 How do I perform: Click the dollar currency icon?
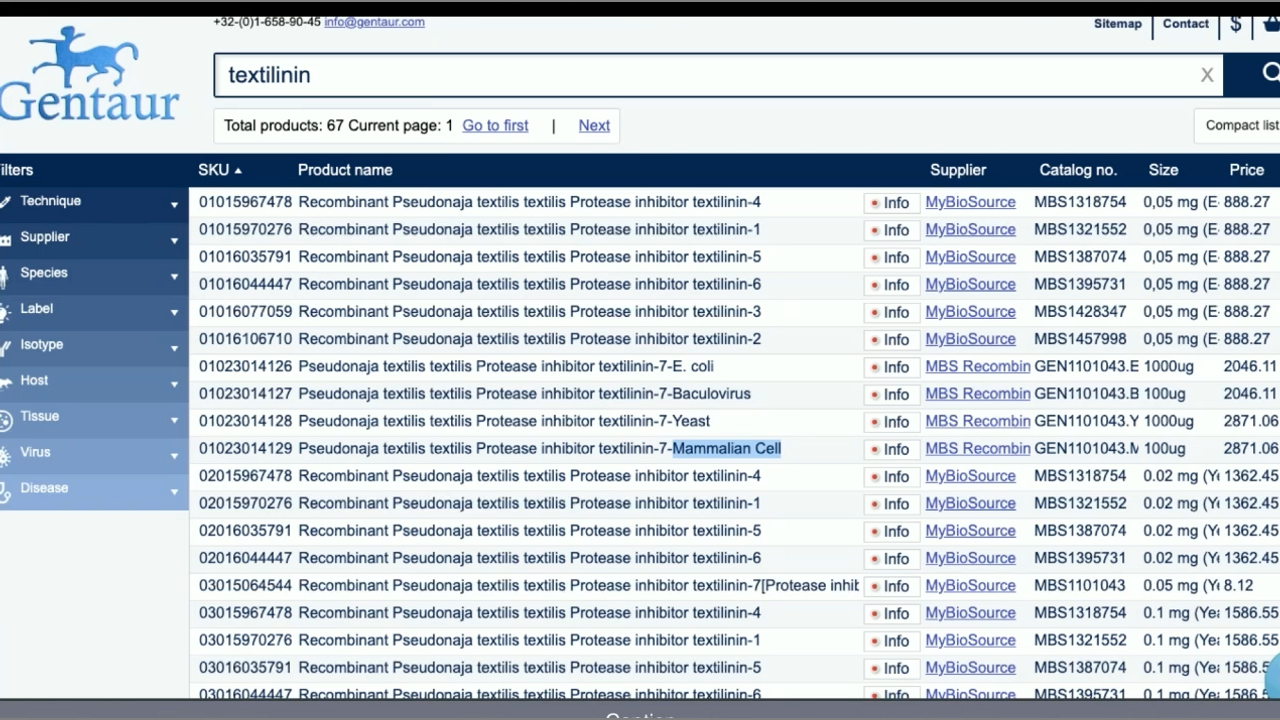pyautogui.click(x=1236, y=24)
